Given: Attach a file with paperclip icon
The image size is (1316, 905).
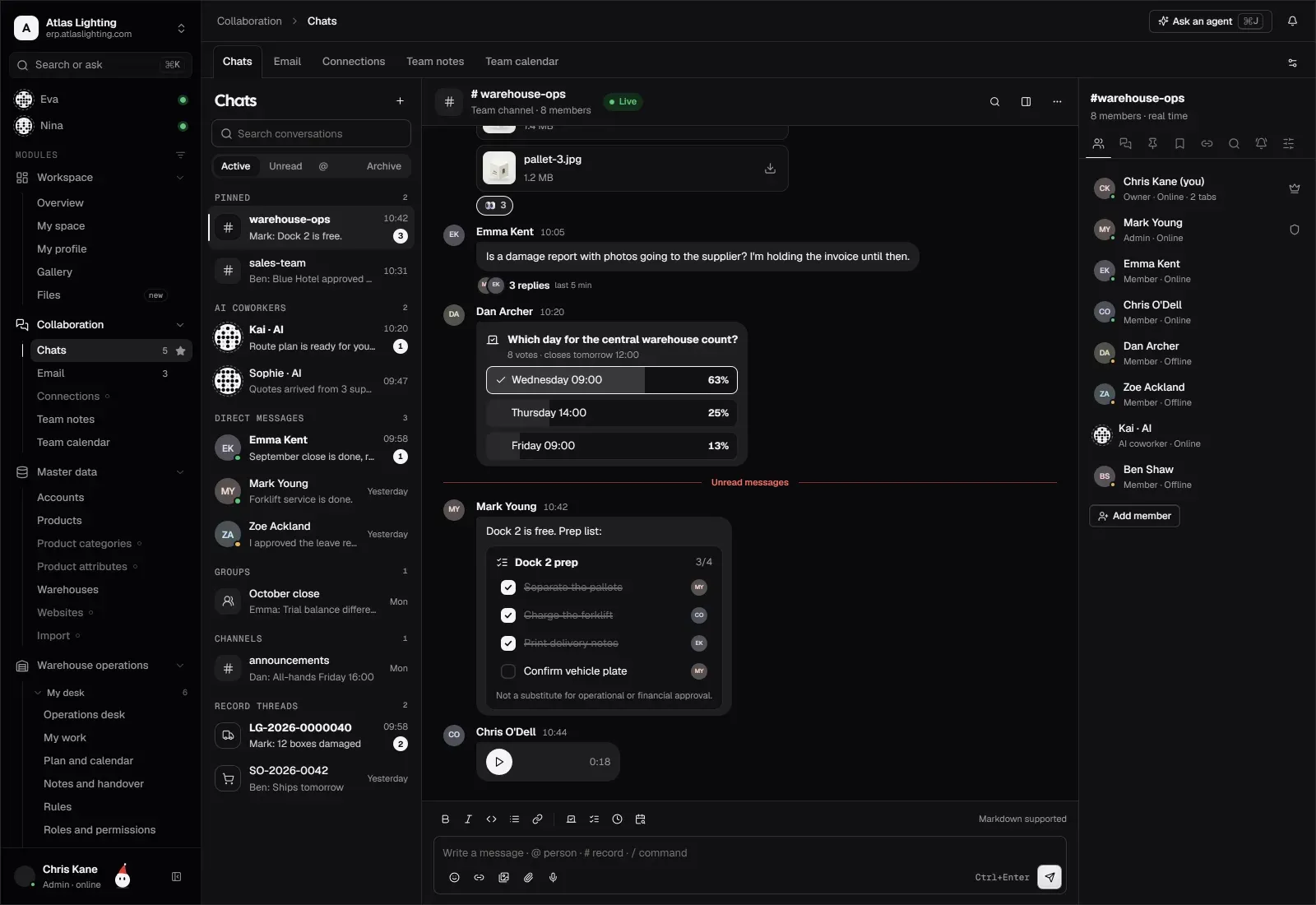Looking at the screenshot, I should (x=528, y=878).
